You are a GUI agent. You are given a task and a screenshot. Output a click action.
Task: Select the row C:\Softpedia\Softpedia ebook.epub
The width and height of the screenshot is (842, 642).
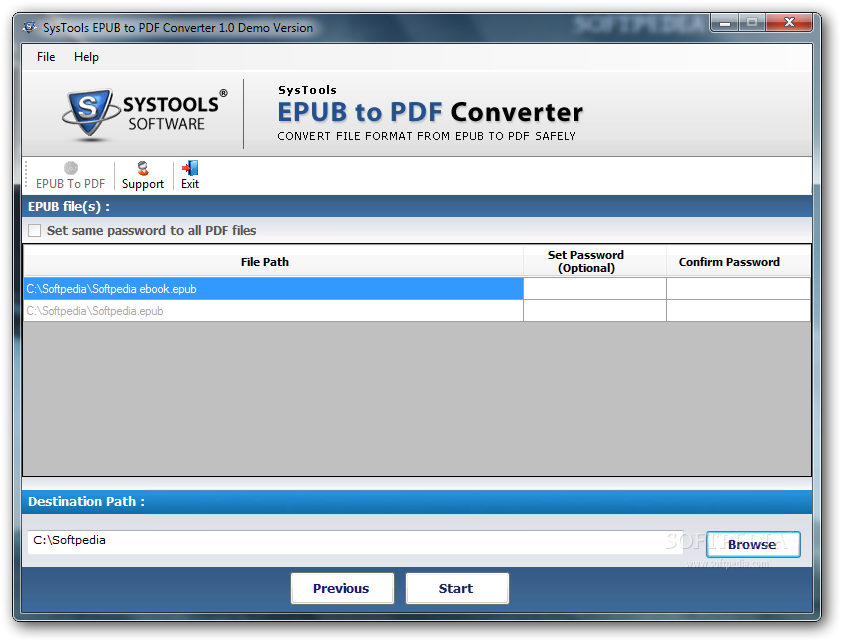[x=273, y=289]
